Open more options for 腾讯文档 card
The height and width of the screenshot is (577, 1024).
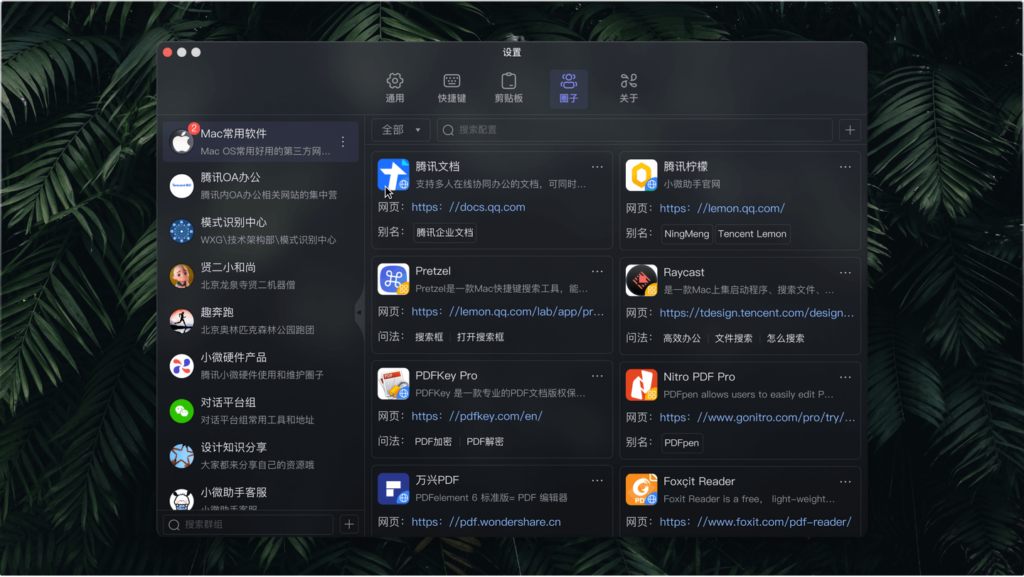[x=597, y=167]
